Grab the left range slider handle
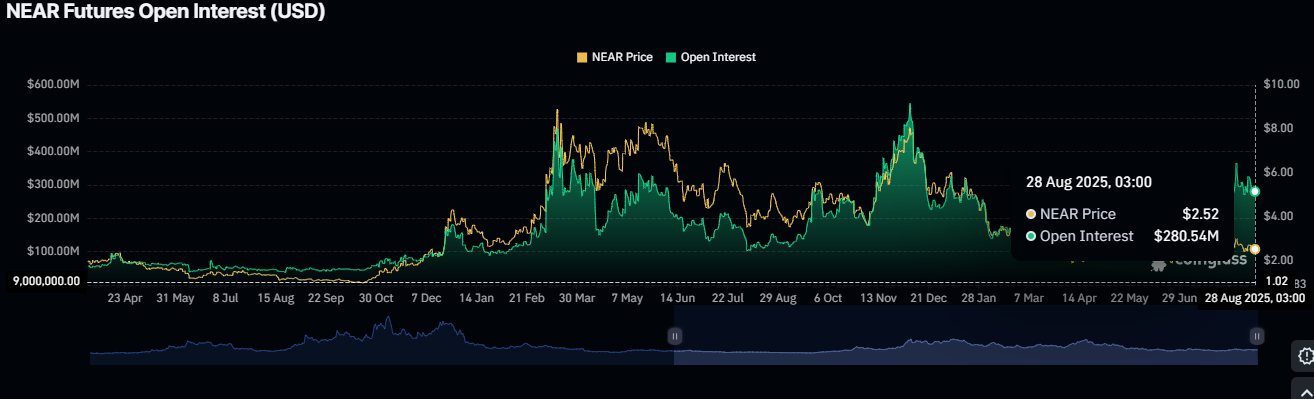 pos(675,336)
